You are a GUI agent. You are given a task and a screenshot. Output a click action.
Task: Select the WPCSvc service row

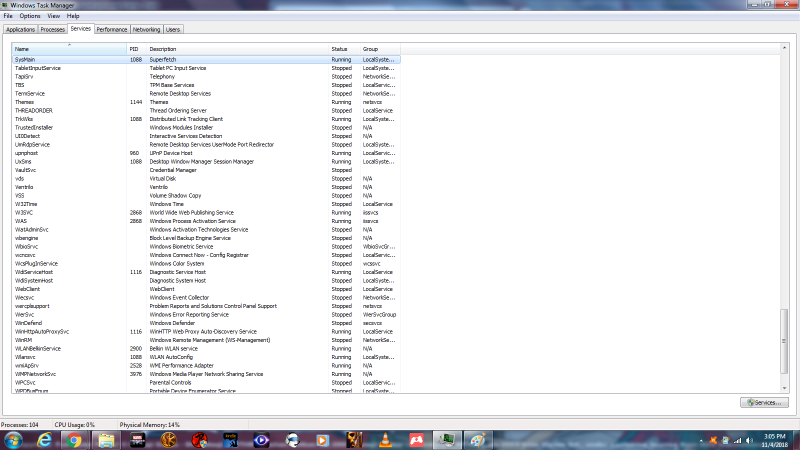(x=206, y=383)
